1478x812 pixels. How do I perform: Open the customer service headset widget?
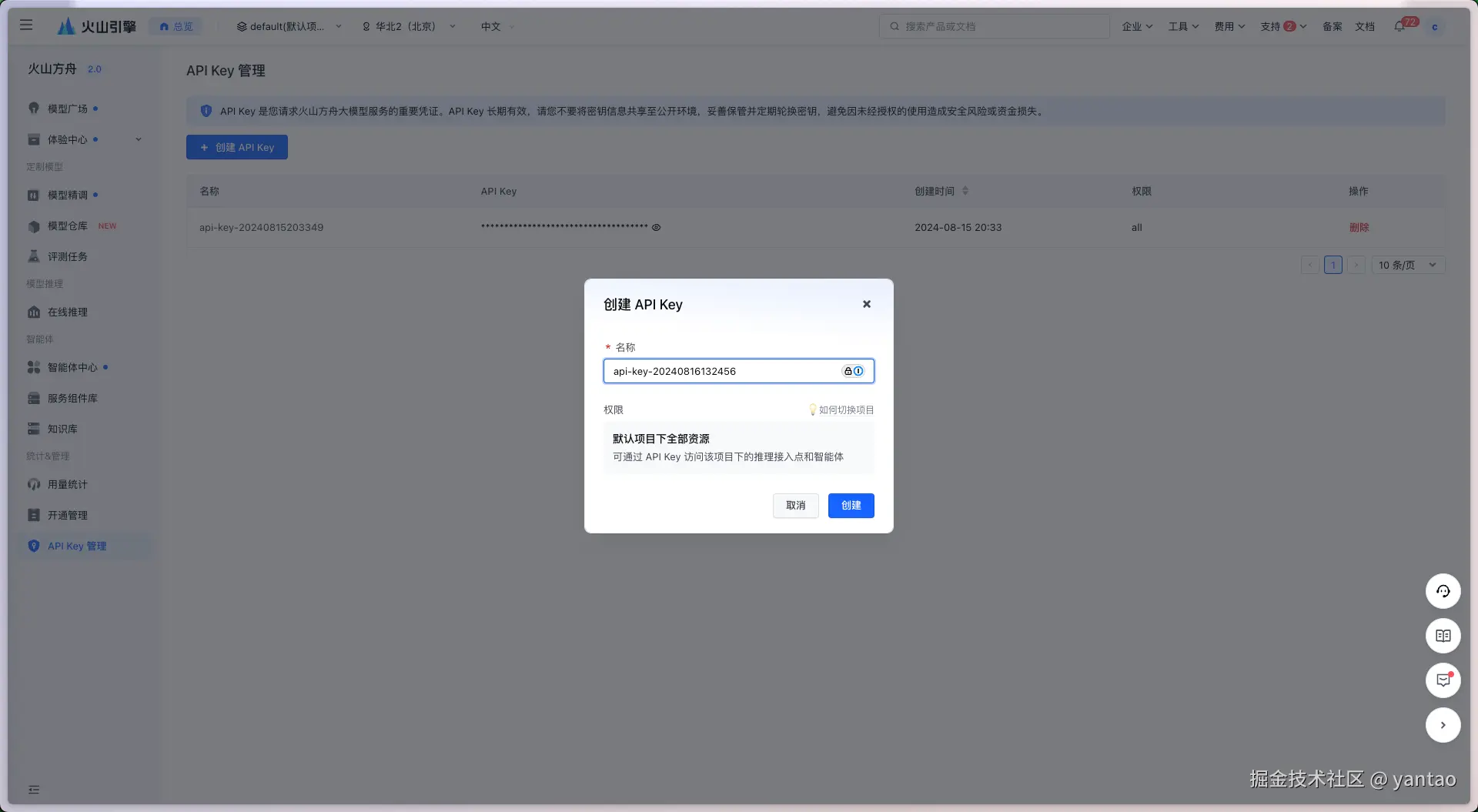click(x=1443, y=591)
